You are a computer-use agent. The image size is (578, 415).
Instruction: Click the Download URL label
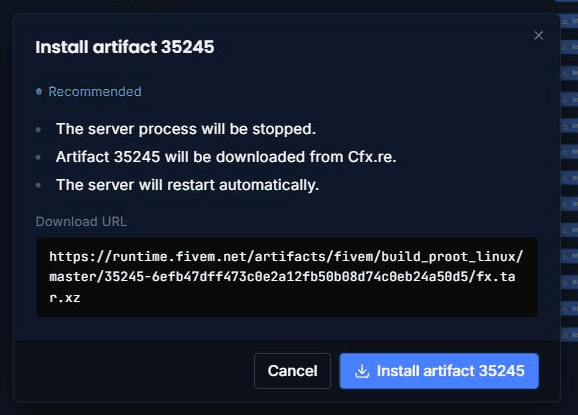point(81,222)
